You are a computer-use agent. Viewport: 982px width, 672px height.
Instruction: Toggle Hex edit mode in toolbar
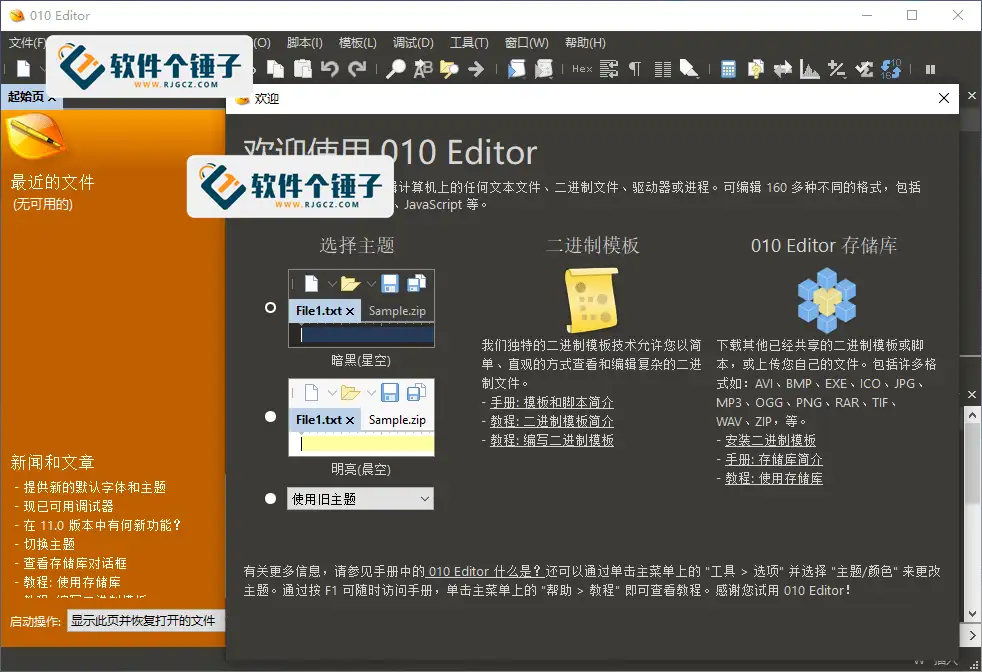[x=582, y=69]
